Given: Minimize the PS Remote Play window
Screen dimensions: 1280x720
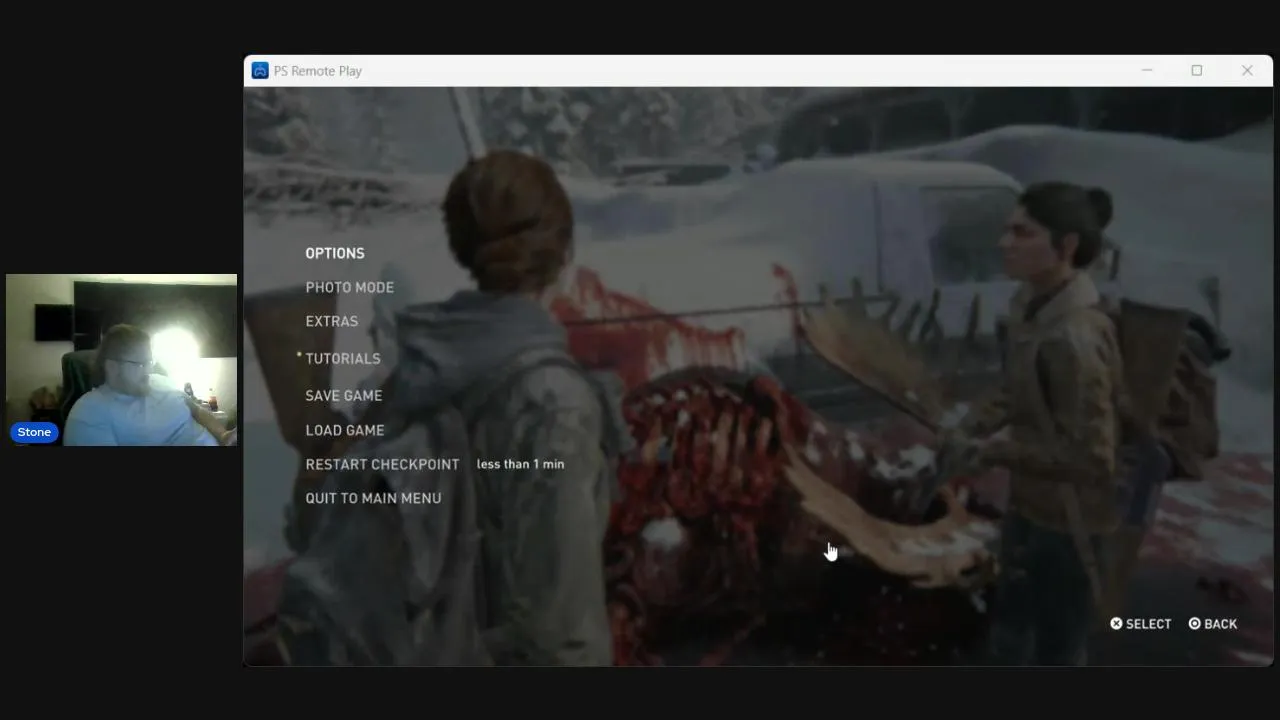Looking at the screenshot, I should pos(1147,71).
